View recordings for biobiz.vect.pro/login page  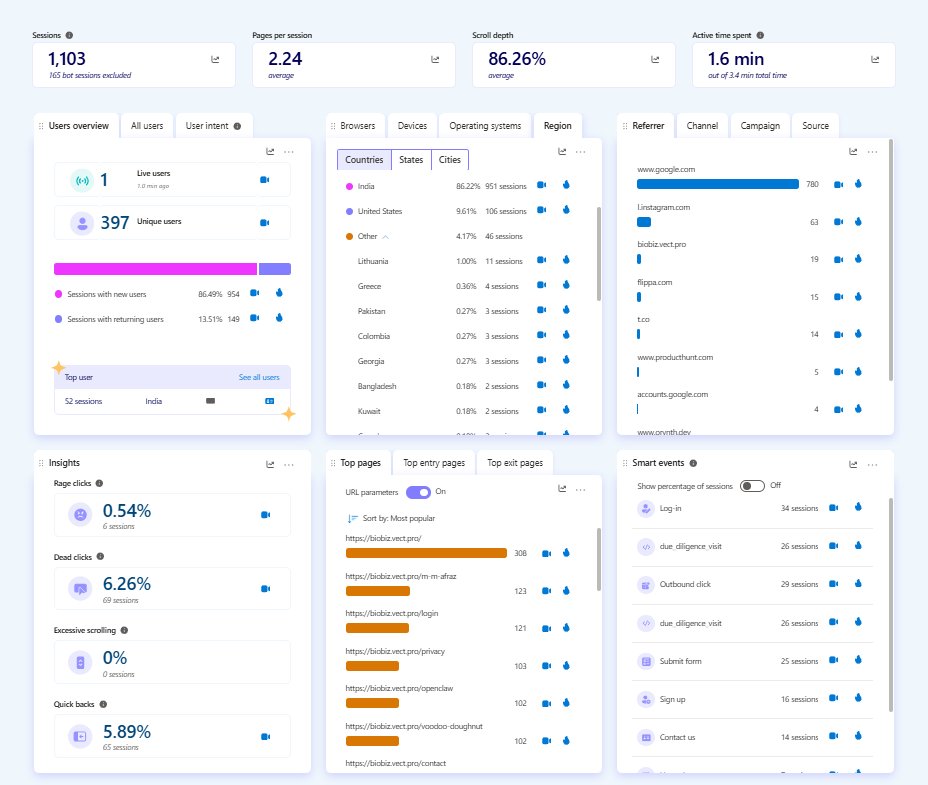(546, 628)
